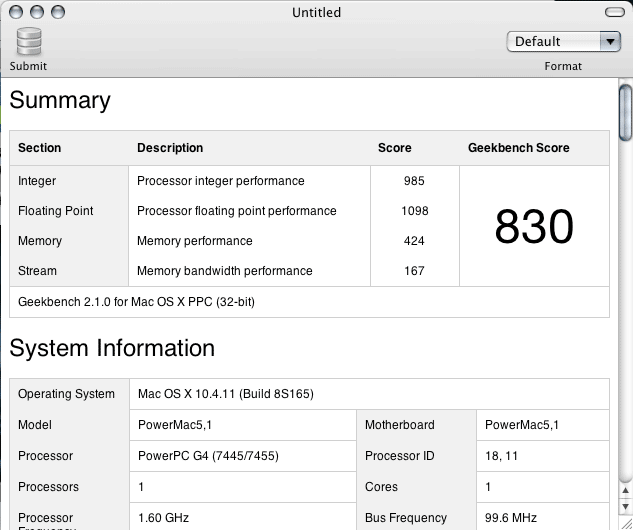Viewport: 633px width, 530px height.
Task: Click the blue arrow on Format dropdown
Action: click(610, 41)
